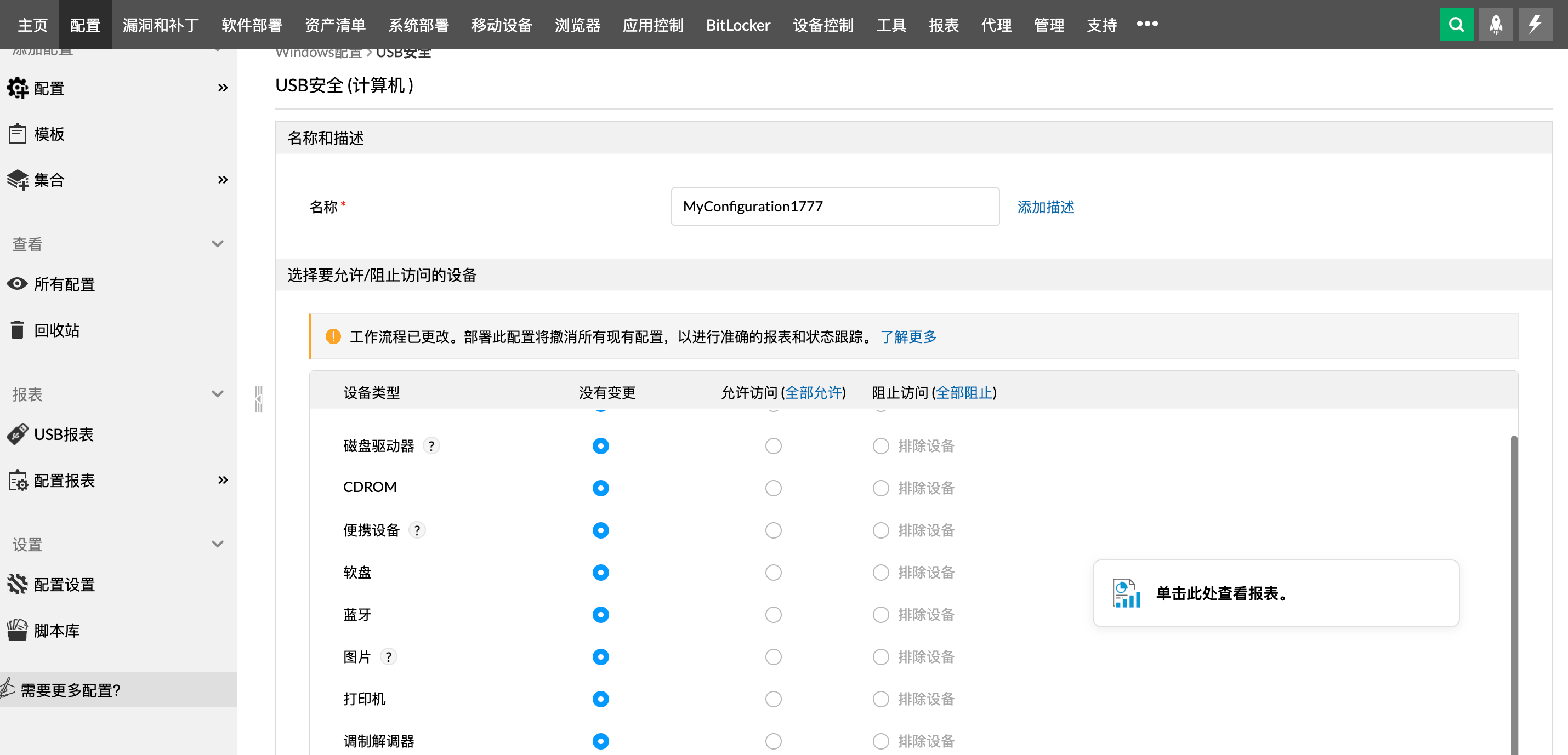
Task: Expand the 配置 submenu chevron
Action: [x=222, y=88]
